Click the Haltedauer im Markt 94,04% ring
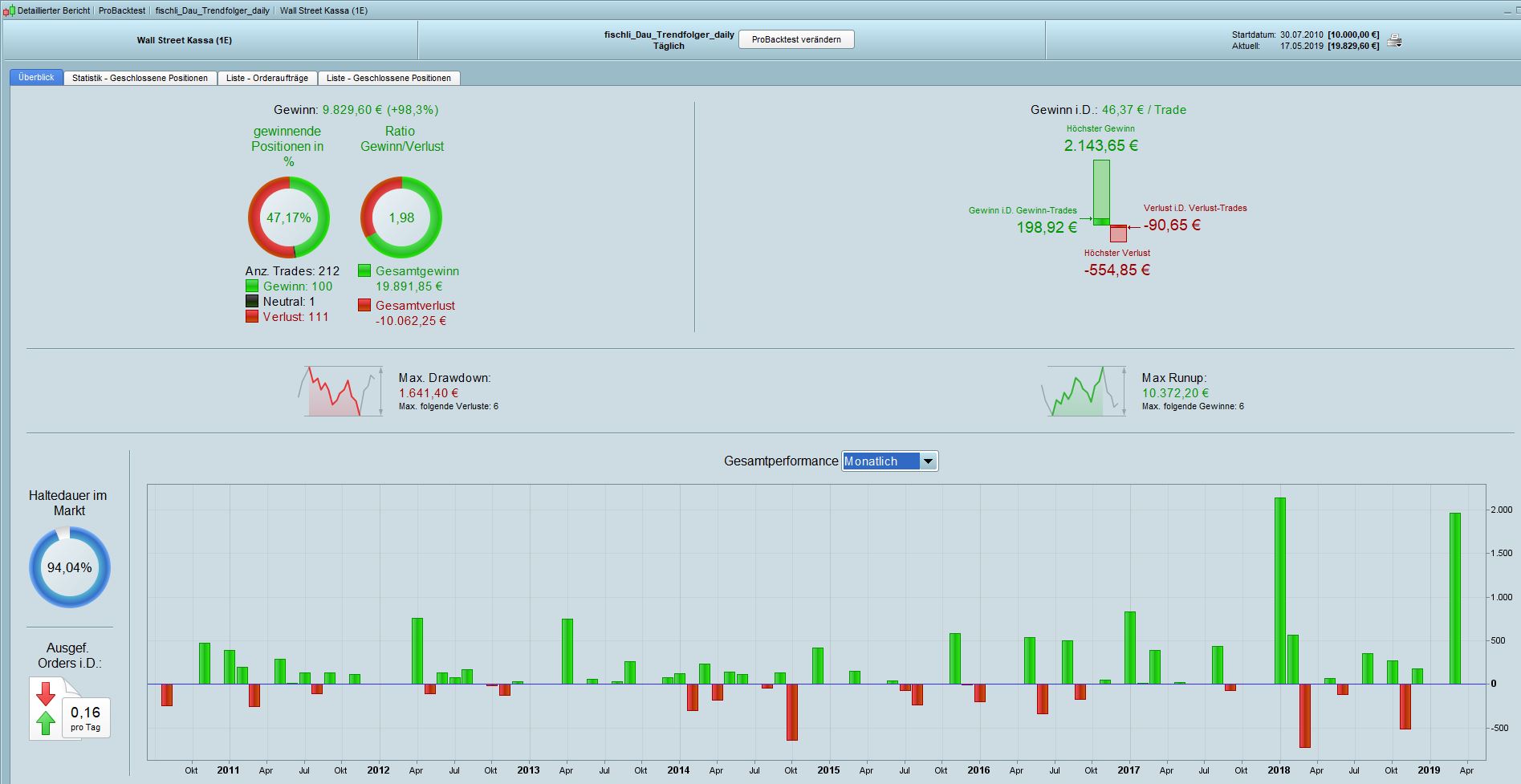1521x784 pixels. [x=70, y=567]
